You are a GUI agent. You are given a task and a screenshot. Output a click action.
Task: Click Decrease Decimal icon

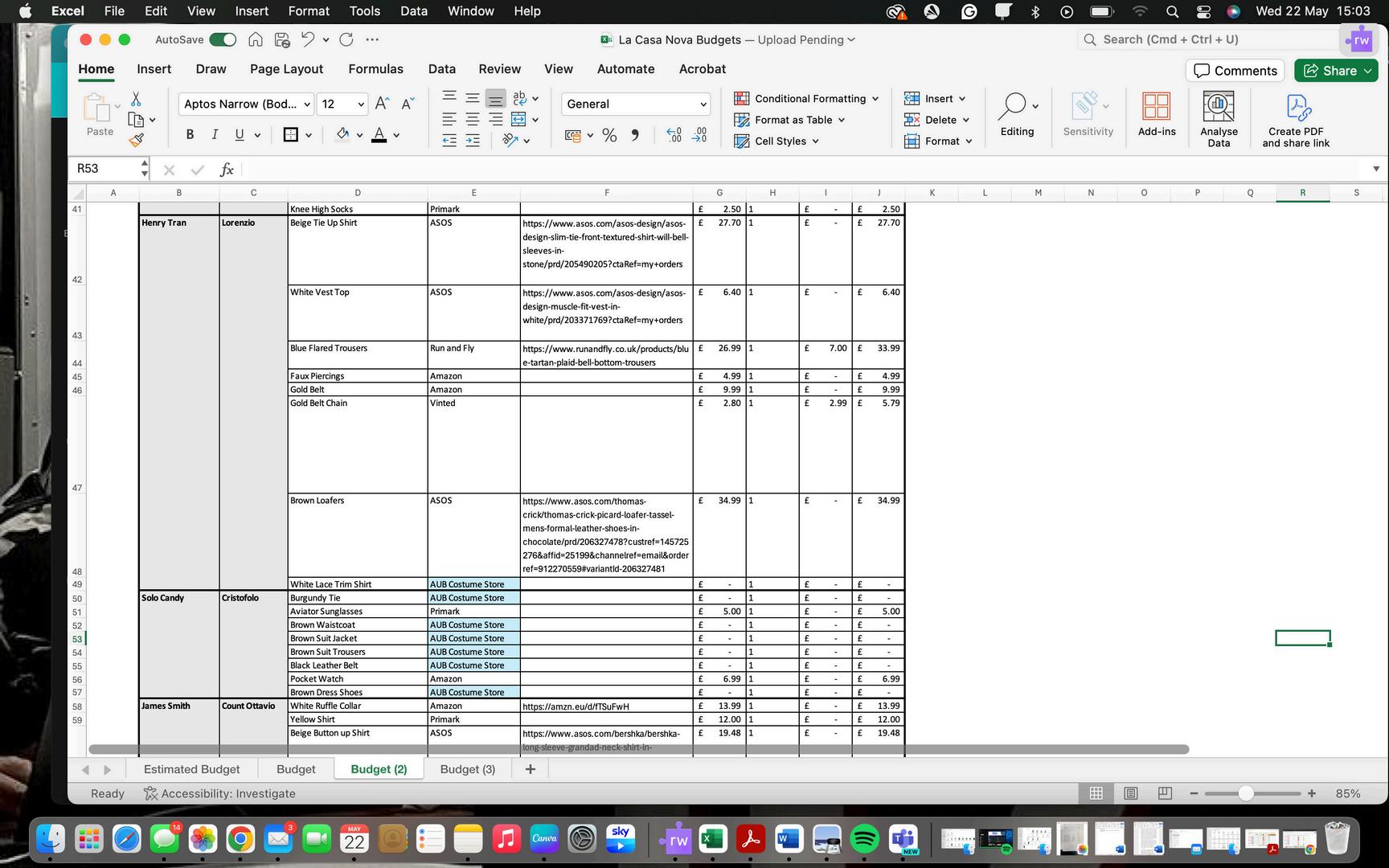coord(700,135)
